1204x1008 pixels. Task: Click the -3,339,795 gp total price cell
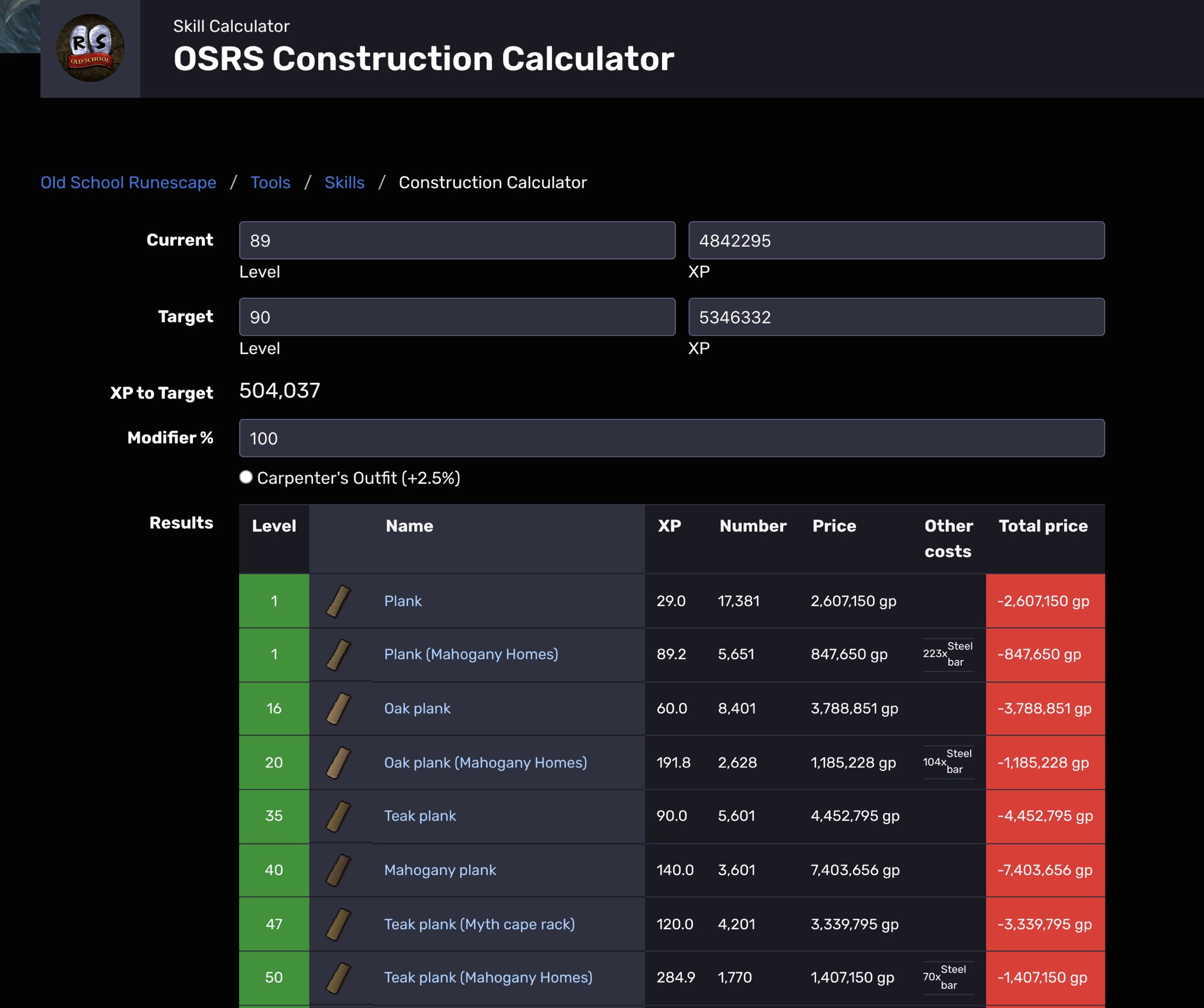tap(1045, 924)
